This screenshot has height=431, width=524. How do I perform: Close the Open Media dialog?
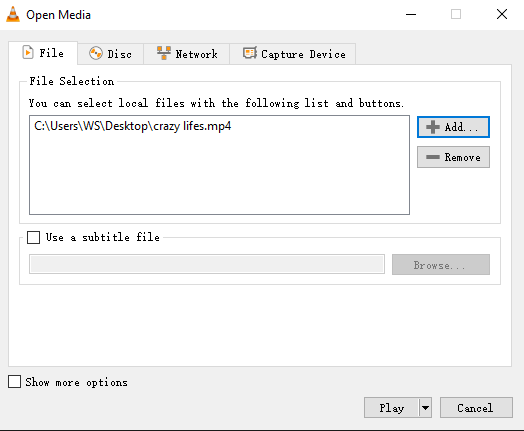coord(502,14)
